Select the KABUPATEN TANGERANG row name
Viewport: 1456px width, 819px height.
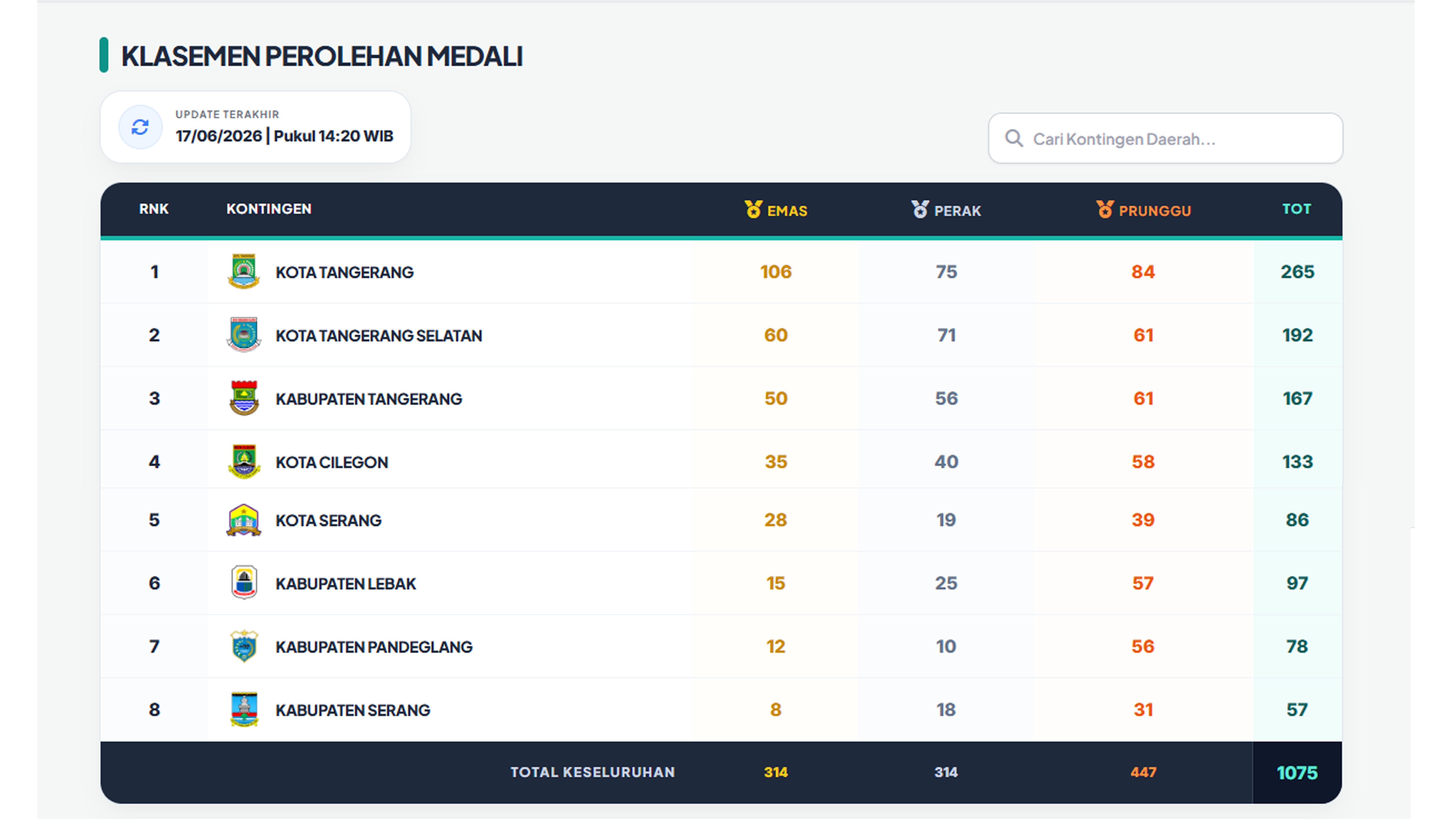pos(369,399)
